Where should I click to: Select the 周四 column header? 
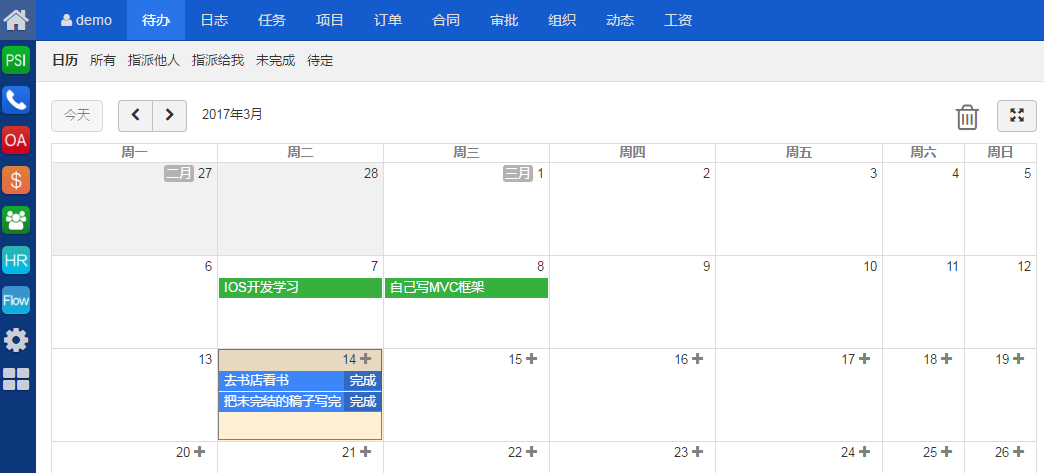(633, 153)
